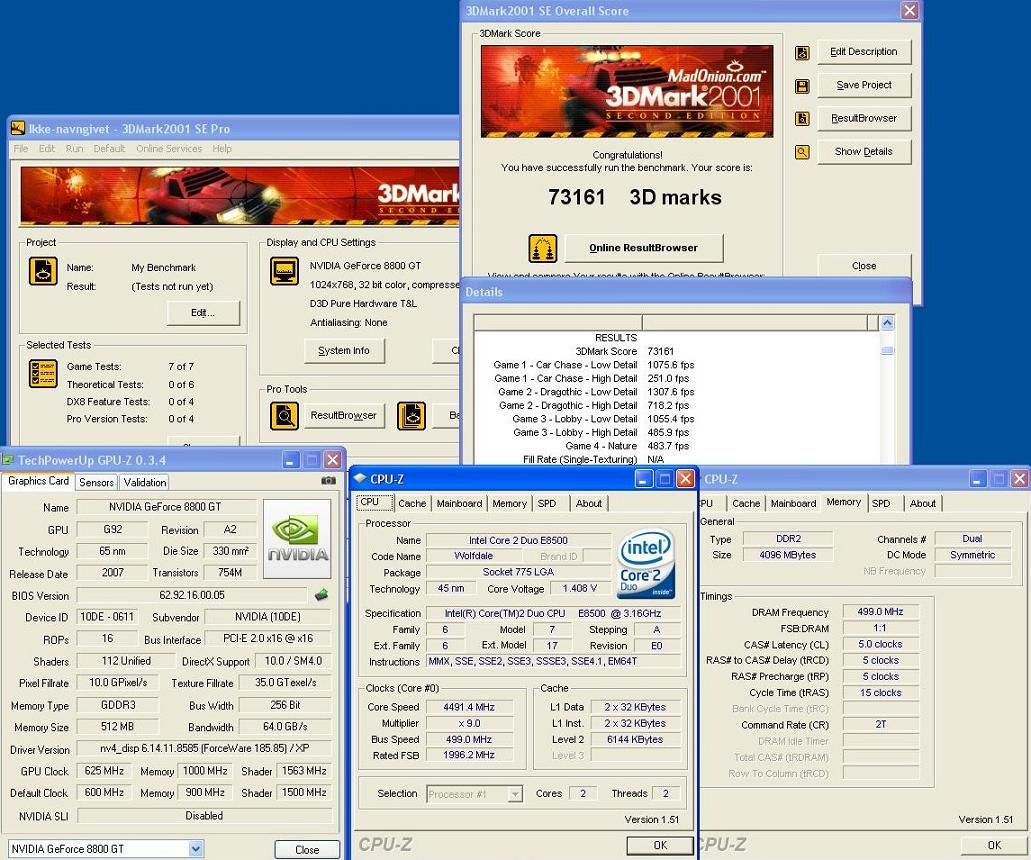The image size is (1031, 860).
Task: Close the 3DMark2001 SE Overall Score window
Action: tap(910, 11)
